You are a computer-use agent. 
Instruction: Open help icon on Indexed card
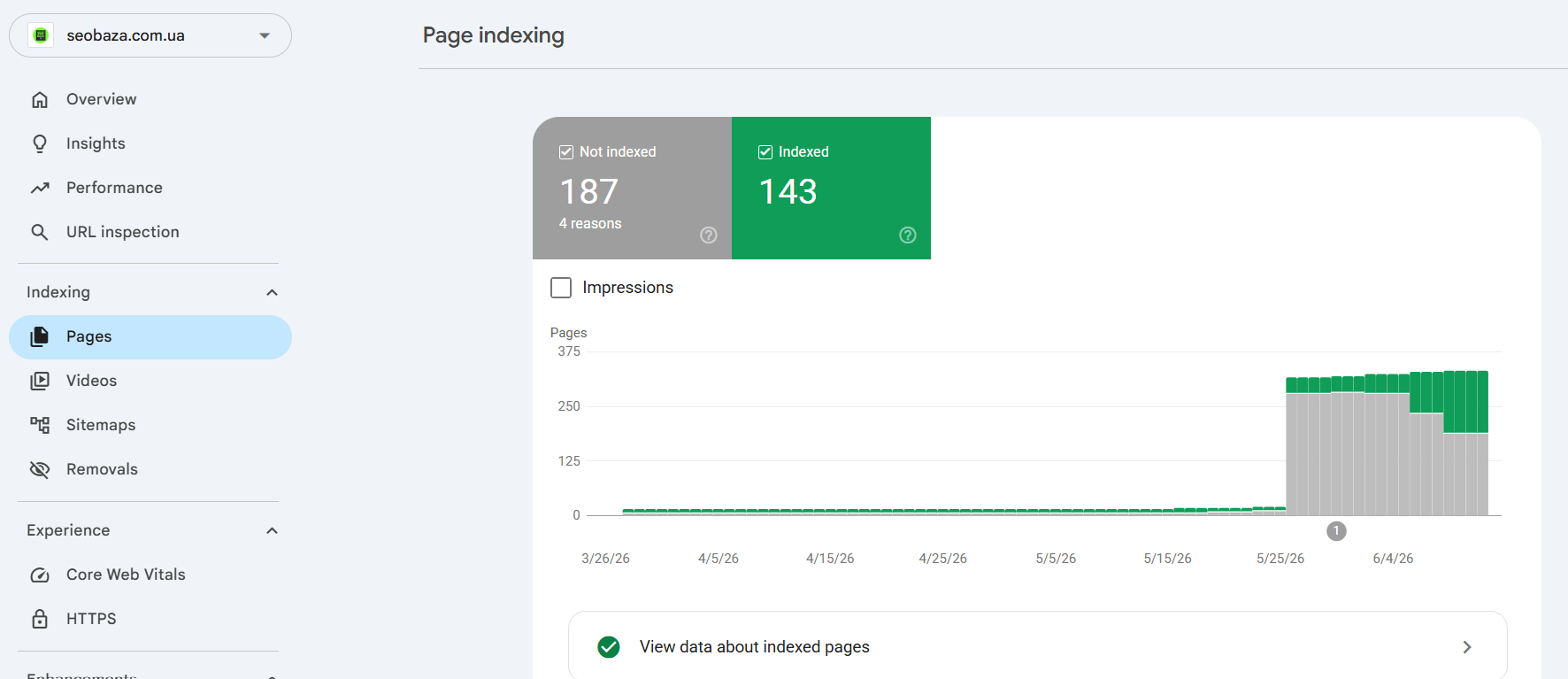pos(908,235)
